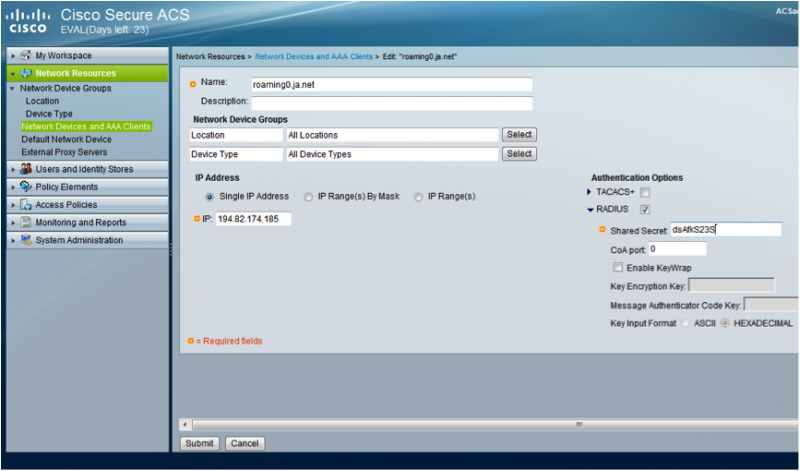Expand Users and Identity Stores arrow
This screenshot has width=800, height=471.
coord(13,169)
